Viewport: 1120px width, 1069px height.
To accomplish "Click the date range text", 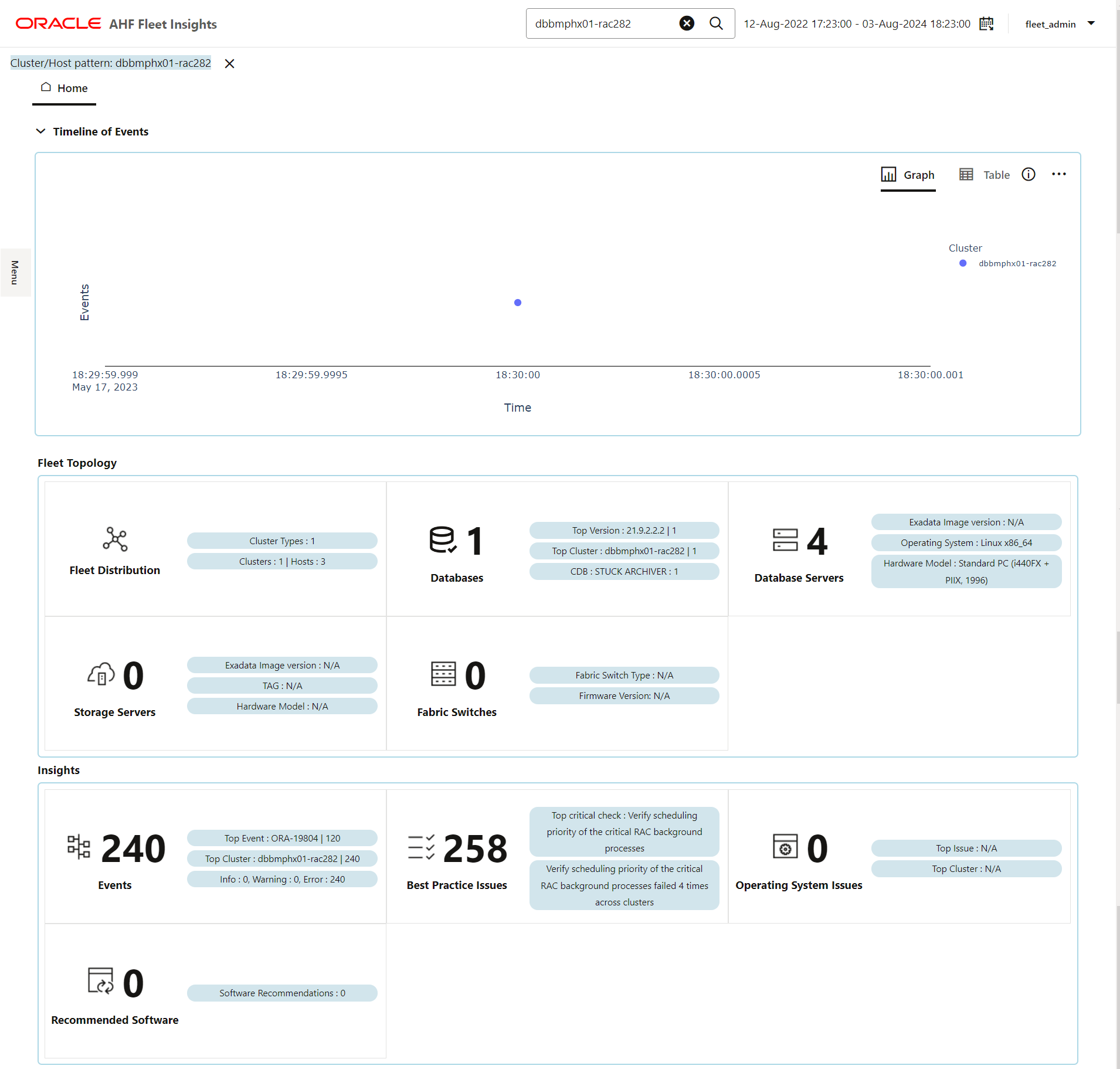I will (857, 24).
